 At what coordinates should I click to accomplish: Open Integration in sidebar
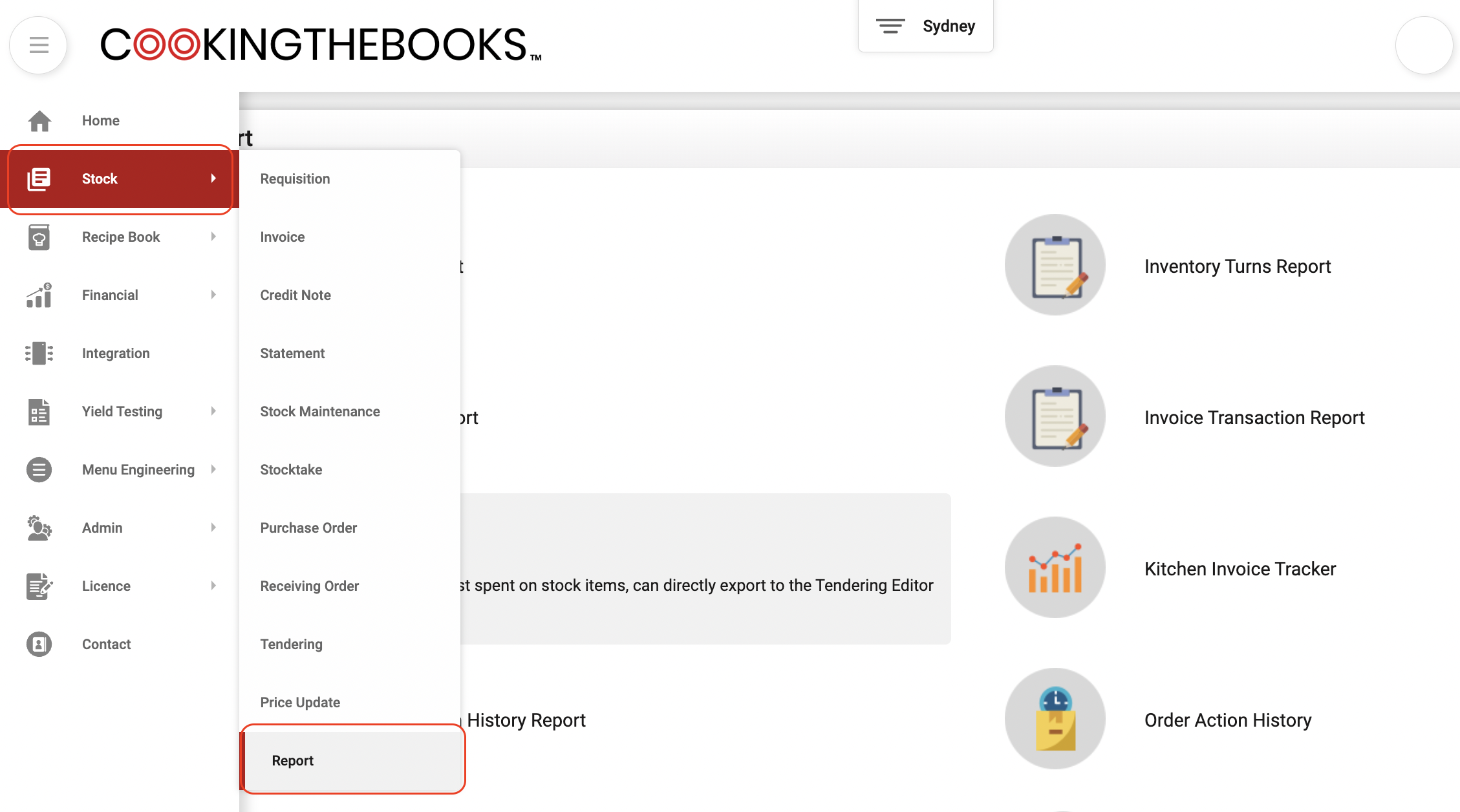pyautogui.click(x=120, y=354)
